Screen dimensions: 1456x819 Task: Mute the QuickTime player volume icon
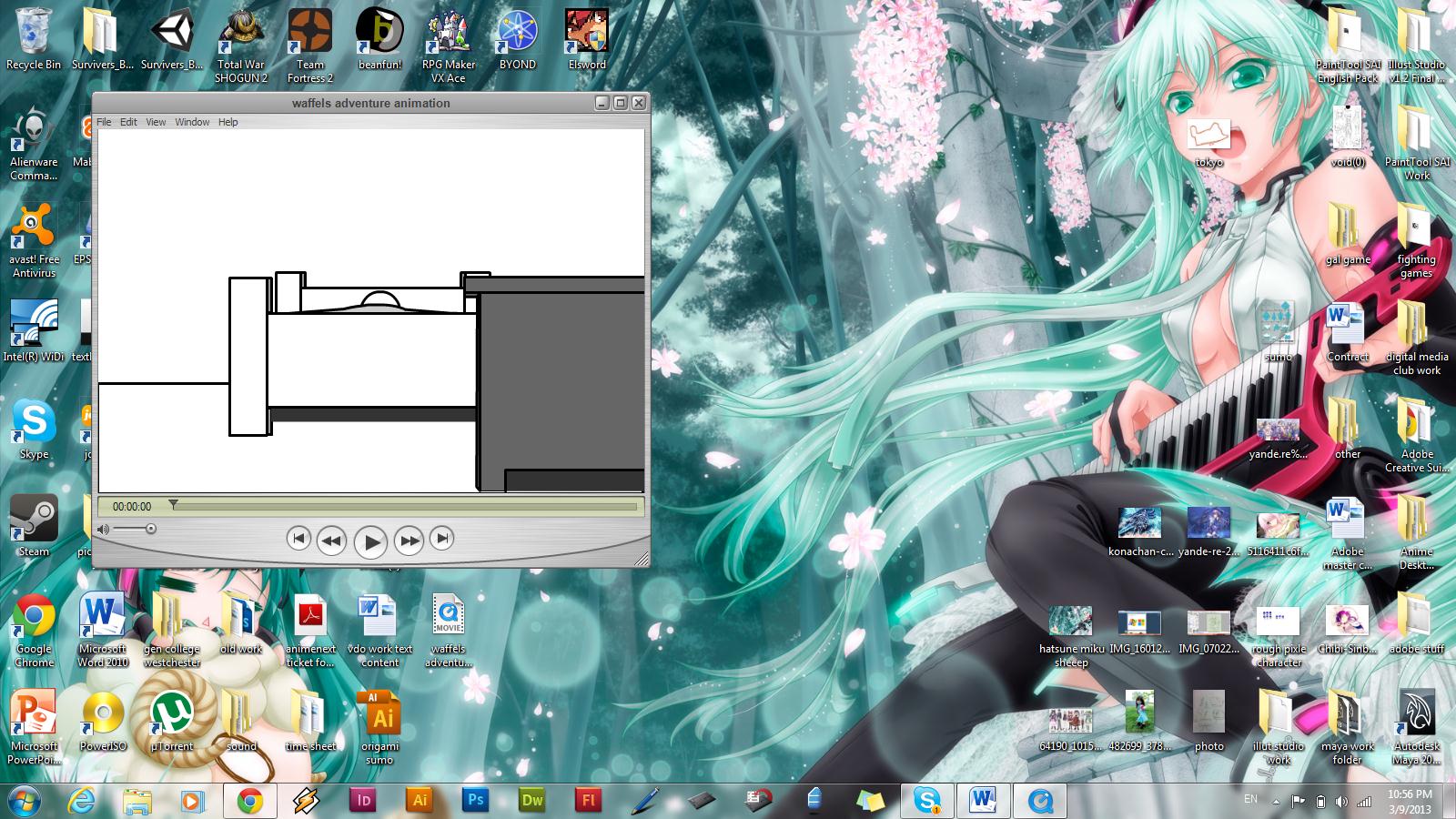pos(104,529)
